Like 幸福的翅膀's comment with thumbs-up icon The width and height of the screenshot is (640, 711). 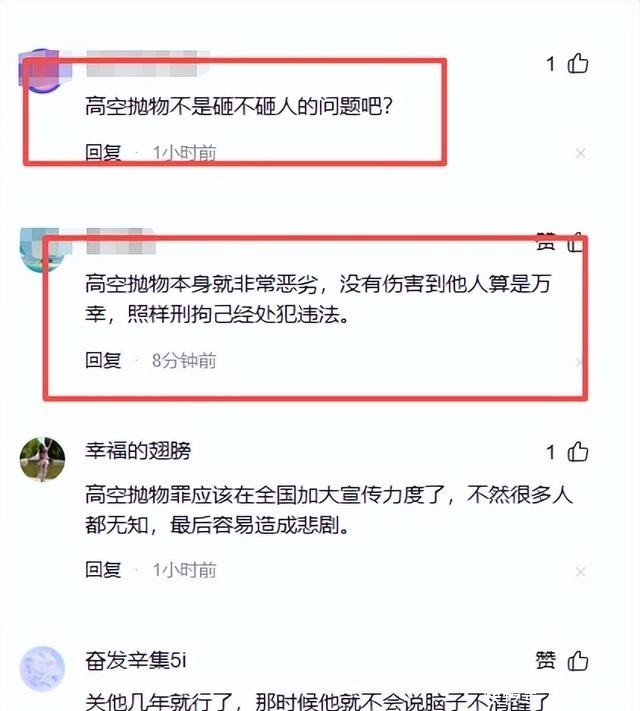[x=578, y=452]
